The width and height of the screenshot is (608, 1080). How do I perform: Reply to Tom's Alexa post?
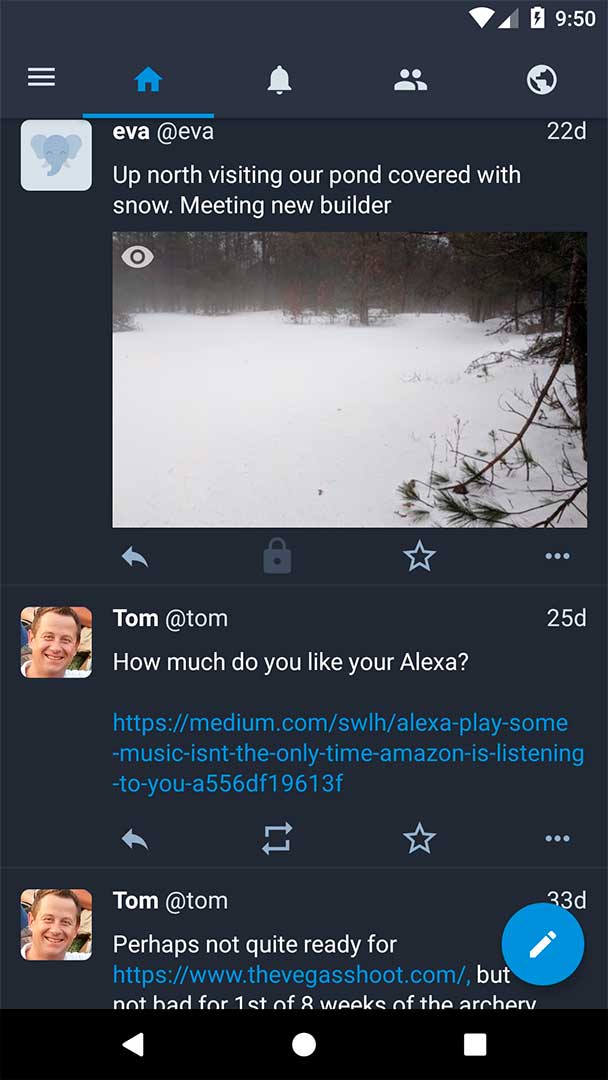tap(135, 839)
